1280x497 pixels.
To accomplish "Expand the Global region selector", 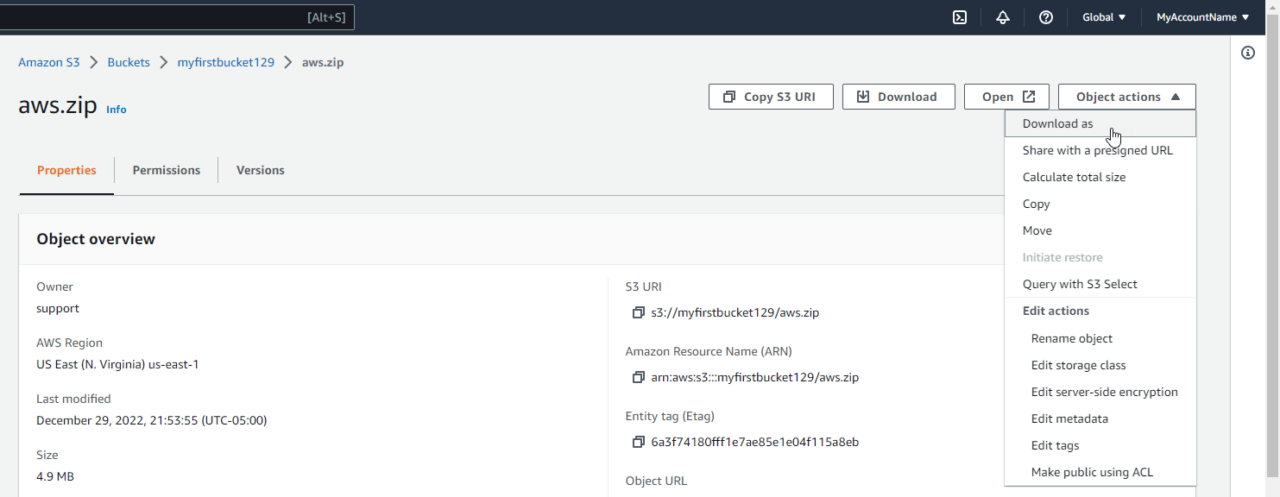I will 1104,17.
